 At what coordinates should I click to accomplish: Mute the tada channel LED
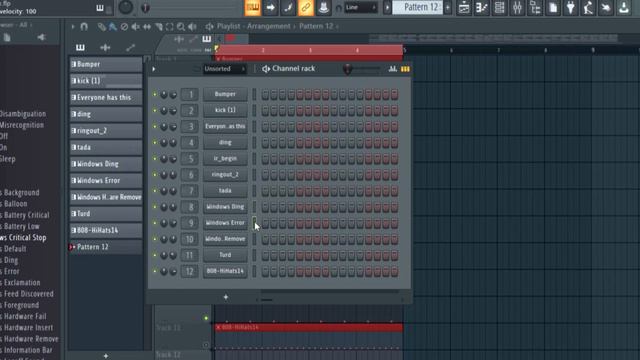point(155,191)
